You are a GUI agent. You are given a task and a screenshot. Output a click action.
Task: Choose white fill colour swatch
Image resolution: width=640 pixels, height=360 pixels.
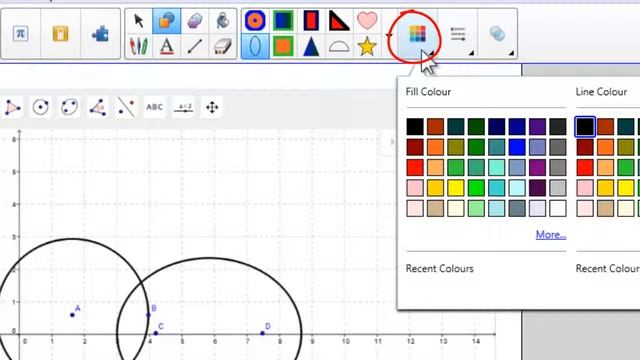558,209
